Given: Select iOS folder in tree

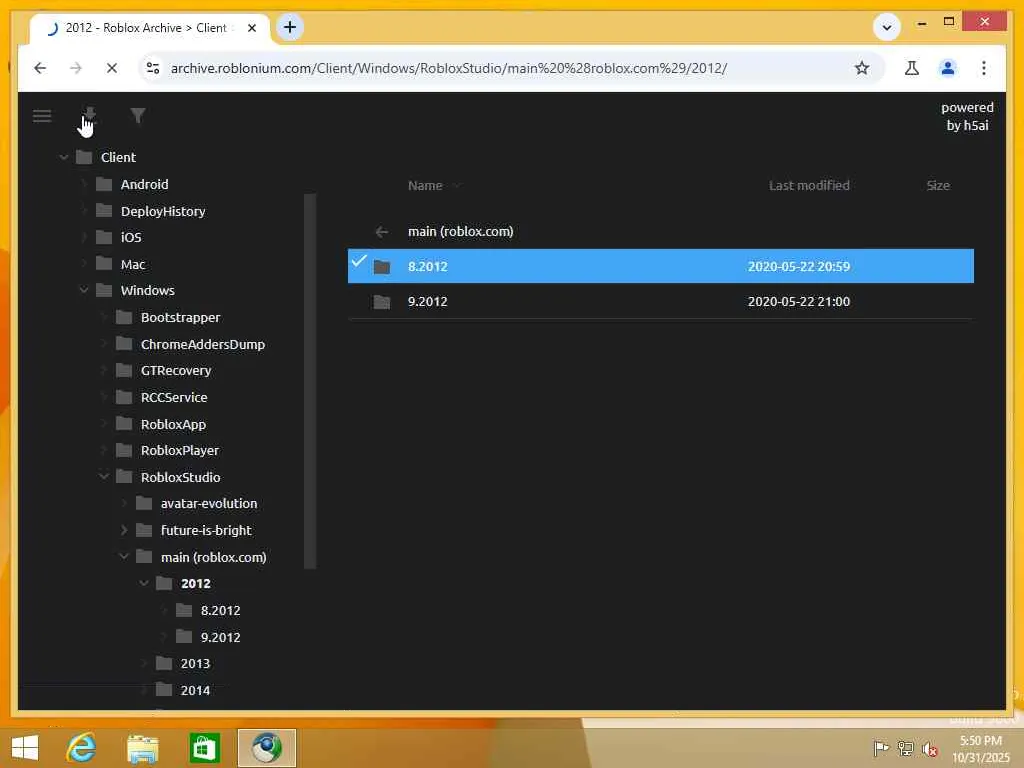Looking at the screenshot, I should [131, 237].
